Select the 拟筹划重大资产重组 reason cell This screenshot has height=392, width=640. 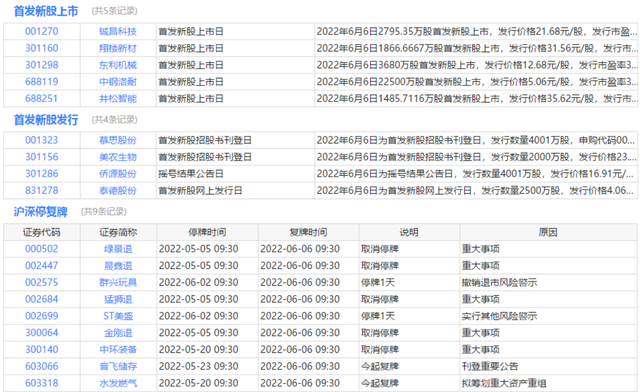[x=548, y=383]
